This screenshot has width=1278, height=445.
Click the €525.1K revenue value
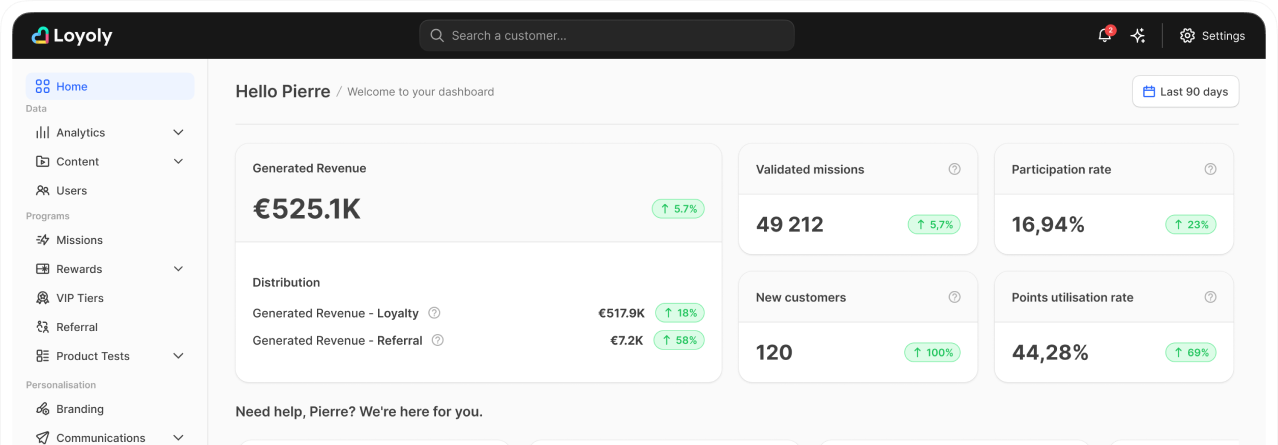pos(306,209)
